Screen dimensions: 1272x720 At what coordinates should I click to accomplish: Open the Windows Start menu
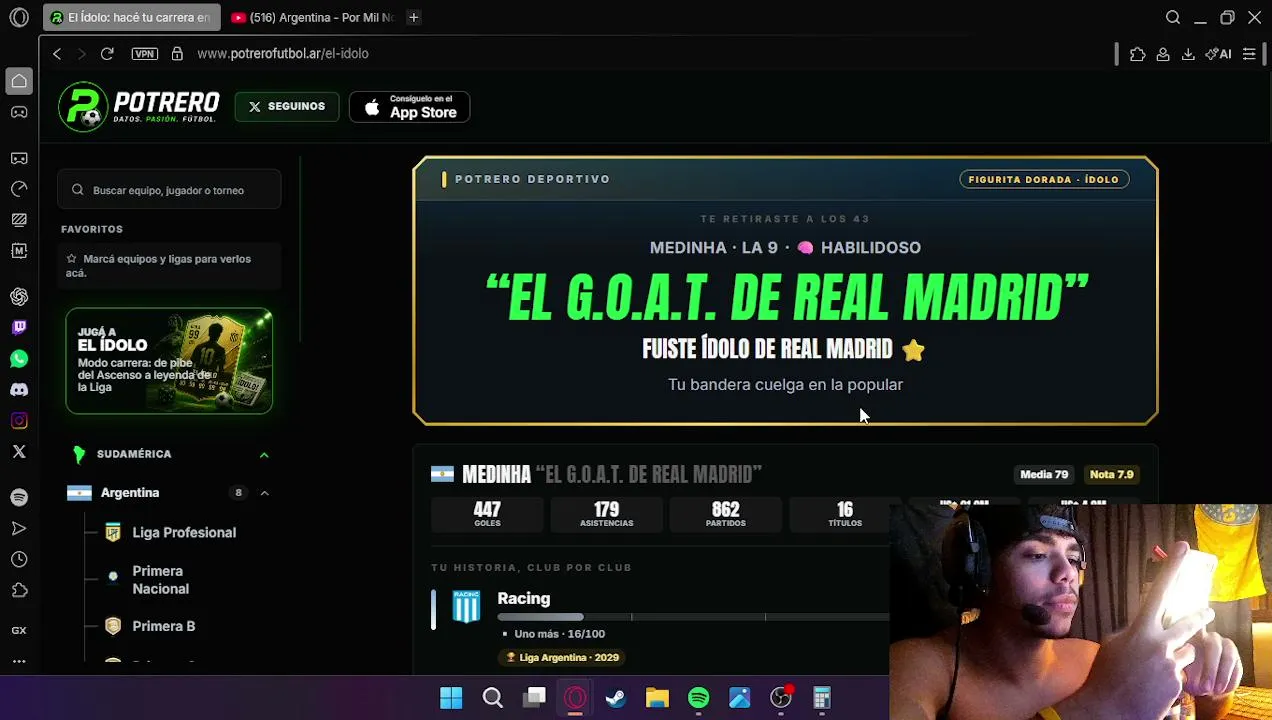pyautogui.click(x=451, y=697)
